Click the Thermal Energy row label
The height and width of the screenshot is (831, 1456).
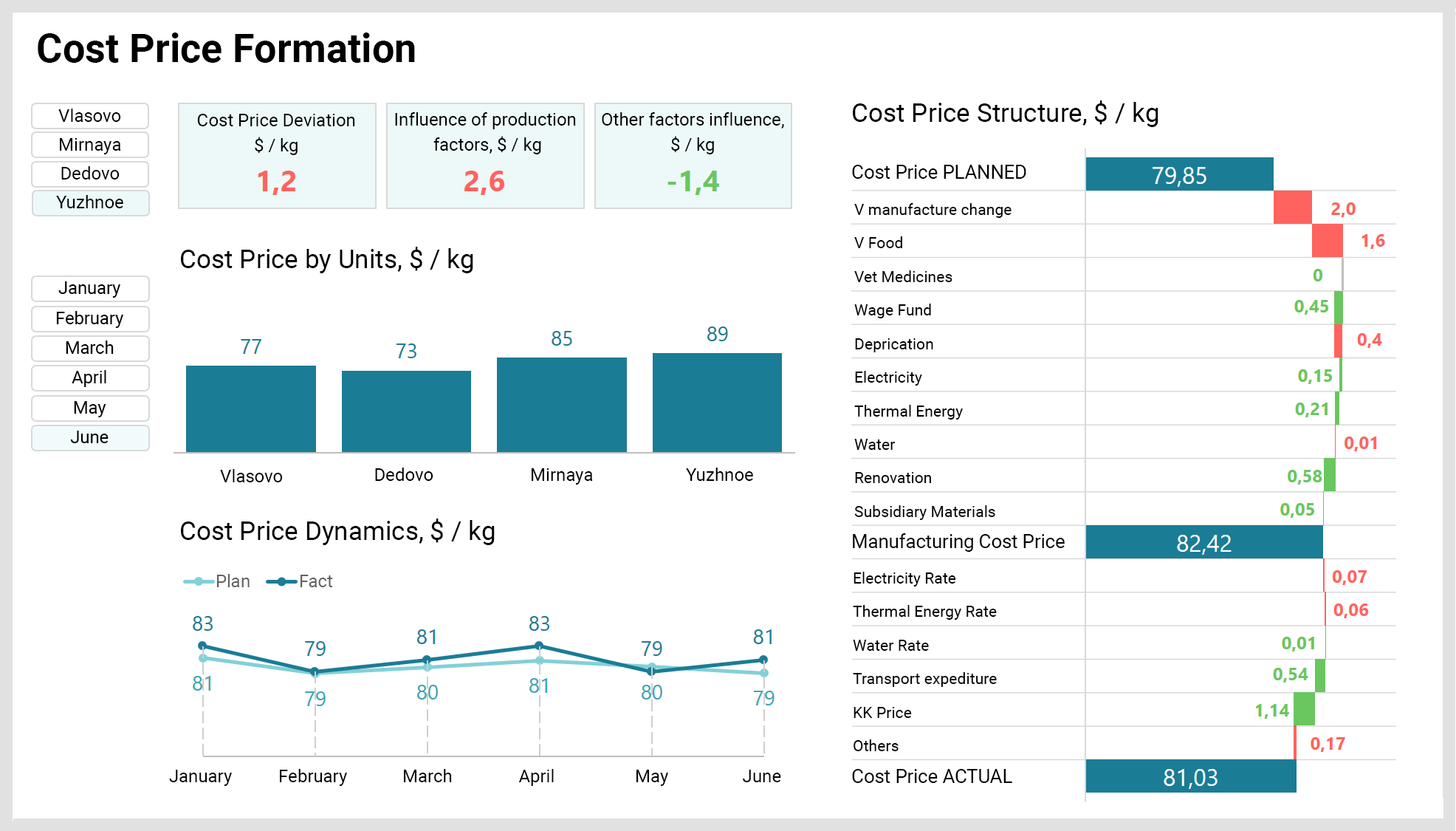(x=908, y=411)
